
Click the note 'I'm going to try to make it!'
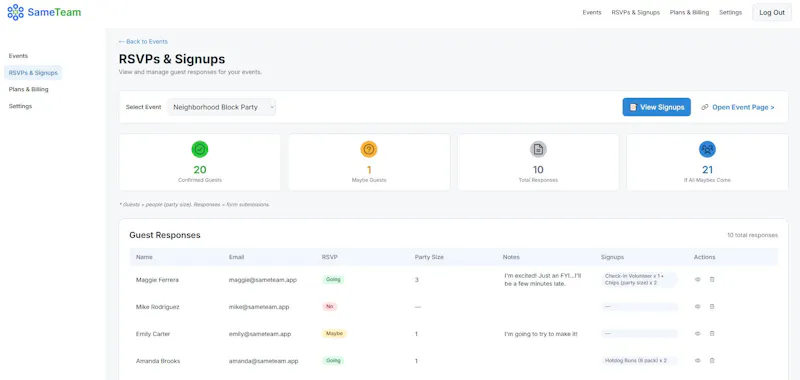[x=541, y=334]
